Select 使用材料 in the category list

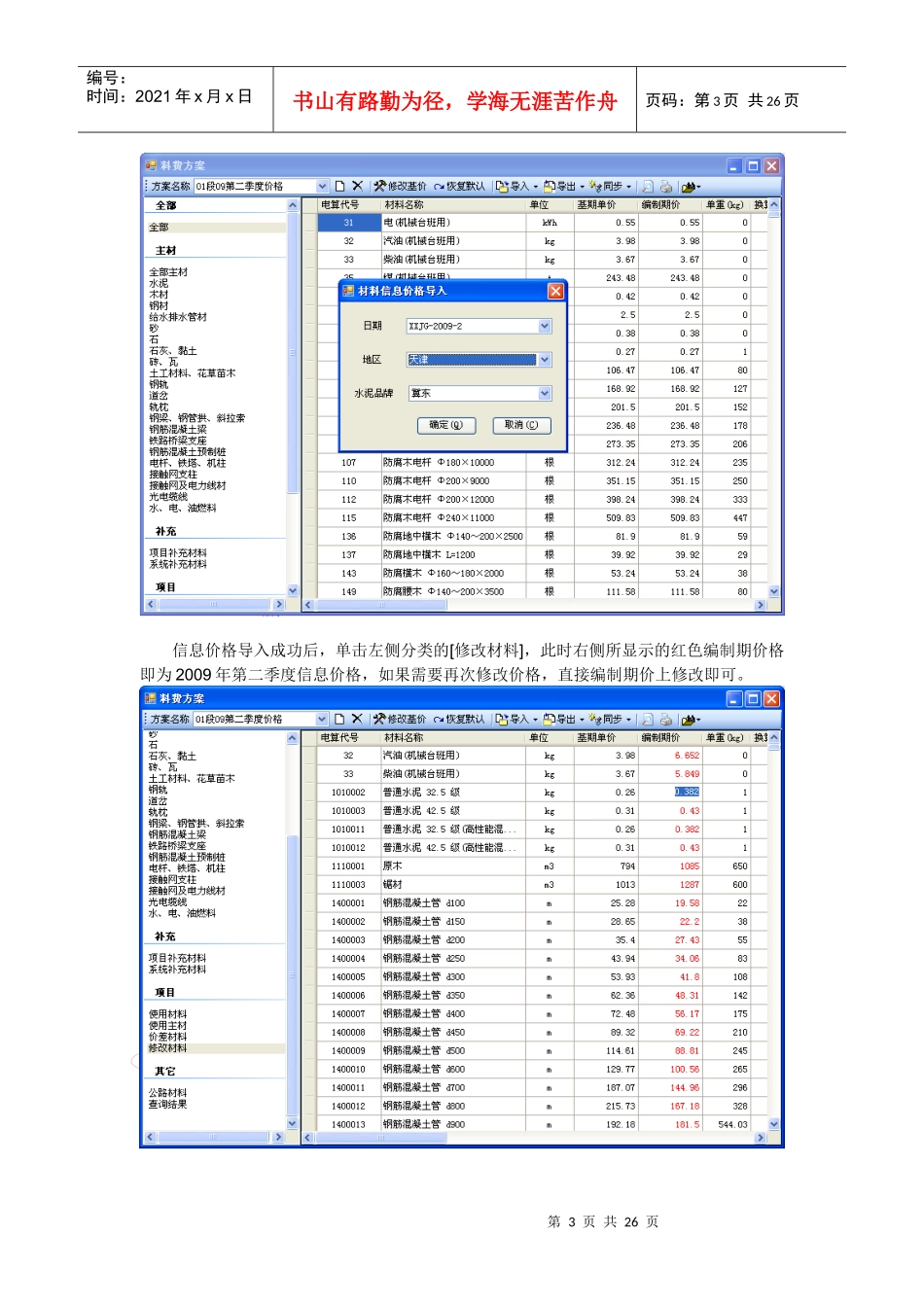(167, 1014)
